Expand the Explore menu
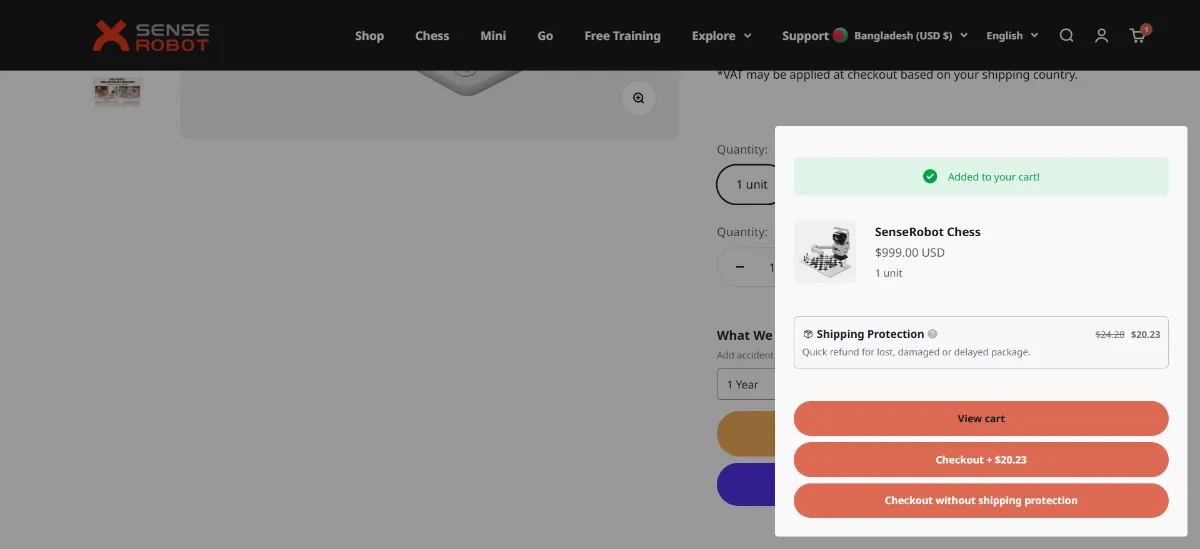The width and height of the screenshot is (1200, 549). tap(721, 36)
